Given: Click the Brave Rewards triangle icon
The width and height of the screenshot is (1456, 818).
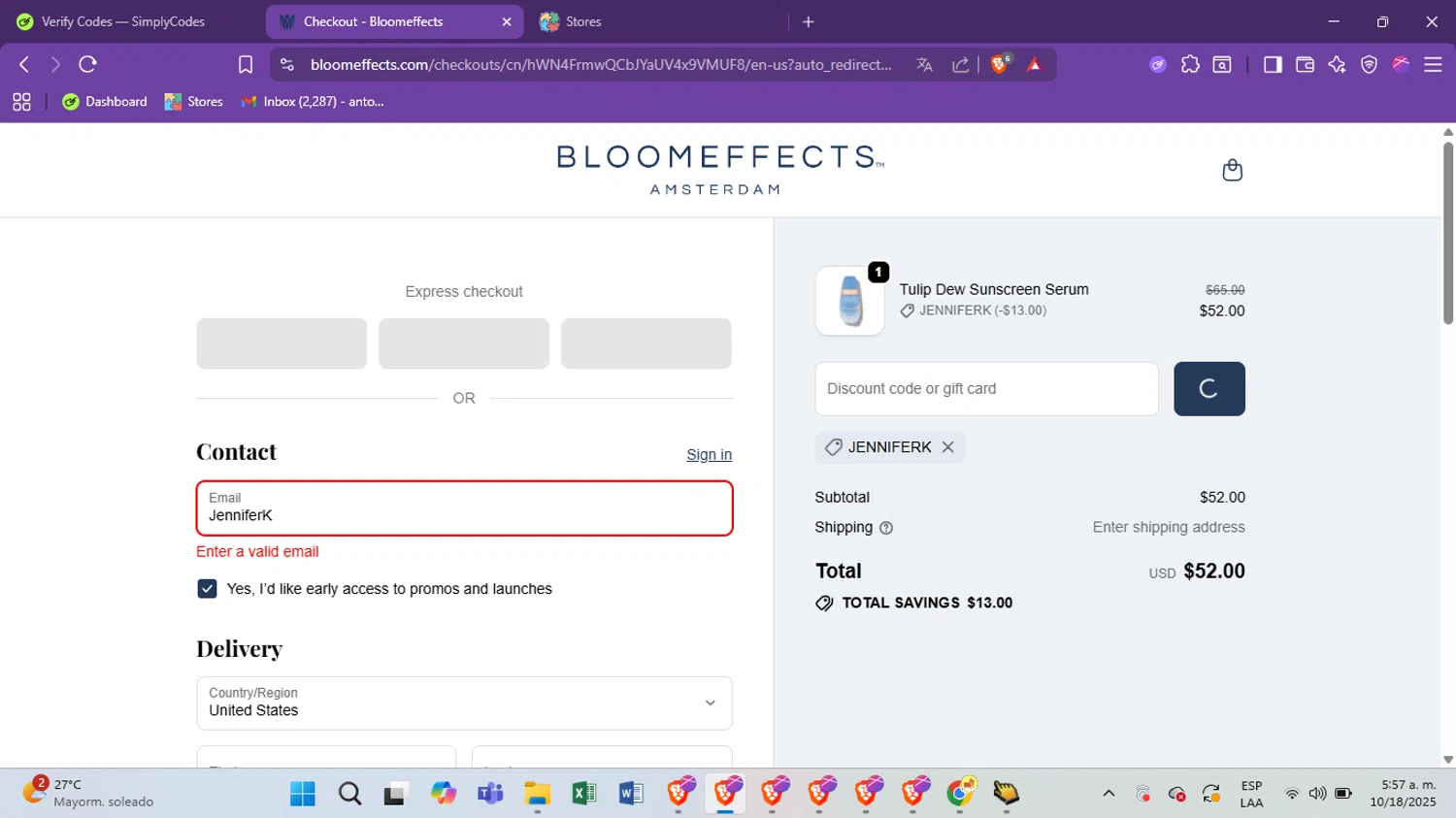Looking at the screenshot, I should pyautogui.click(x=1035, y=64).
